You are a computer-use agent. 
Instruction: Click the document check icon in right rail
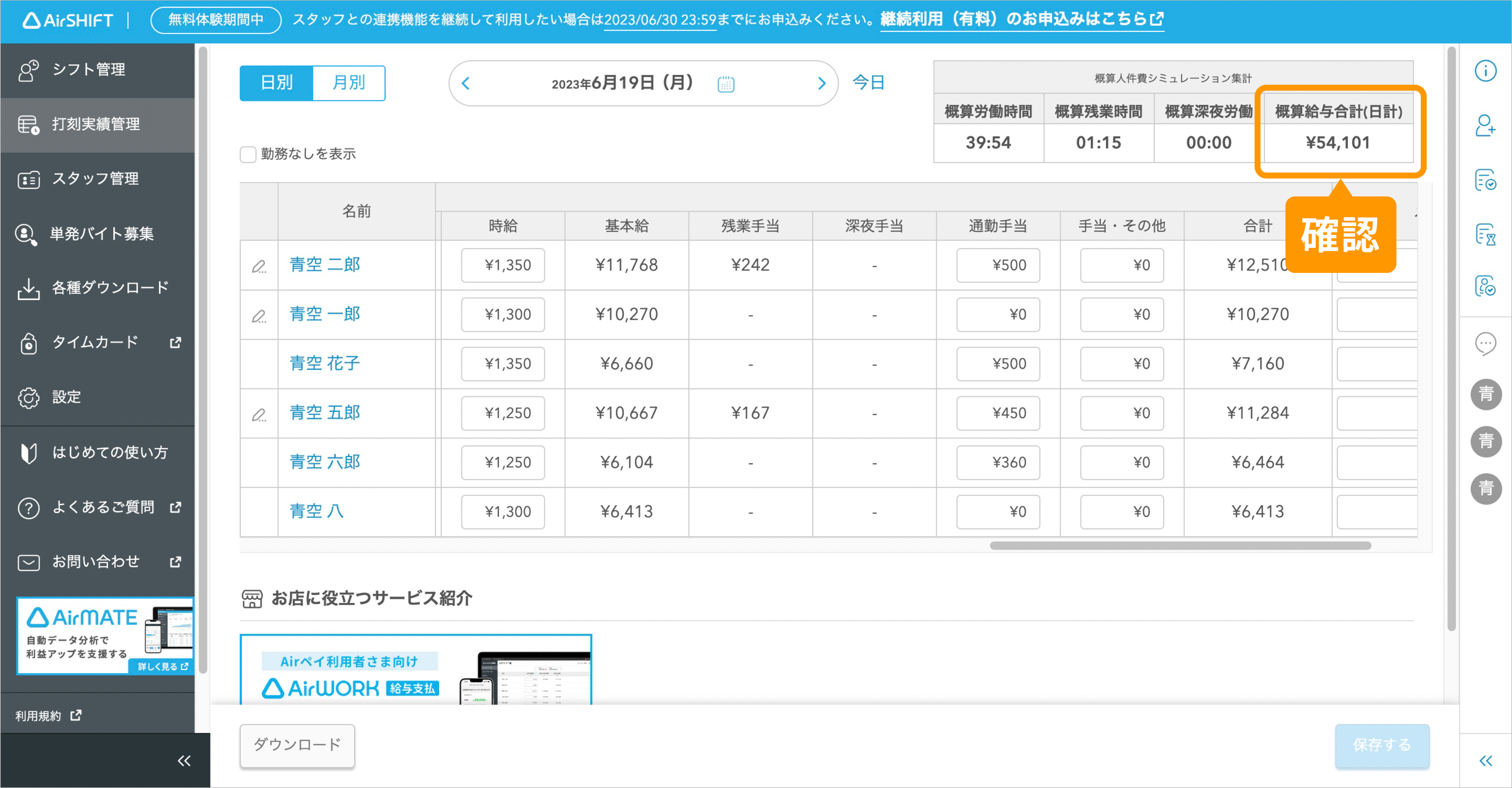1485,180
